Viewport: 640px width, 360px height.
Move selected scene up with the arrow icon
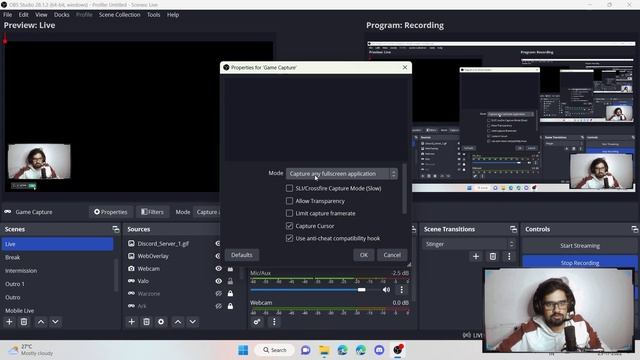click(41, 322)
